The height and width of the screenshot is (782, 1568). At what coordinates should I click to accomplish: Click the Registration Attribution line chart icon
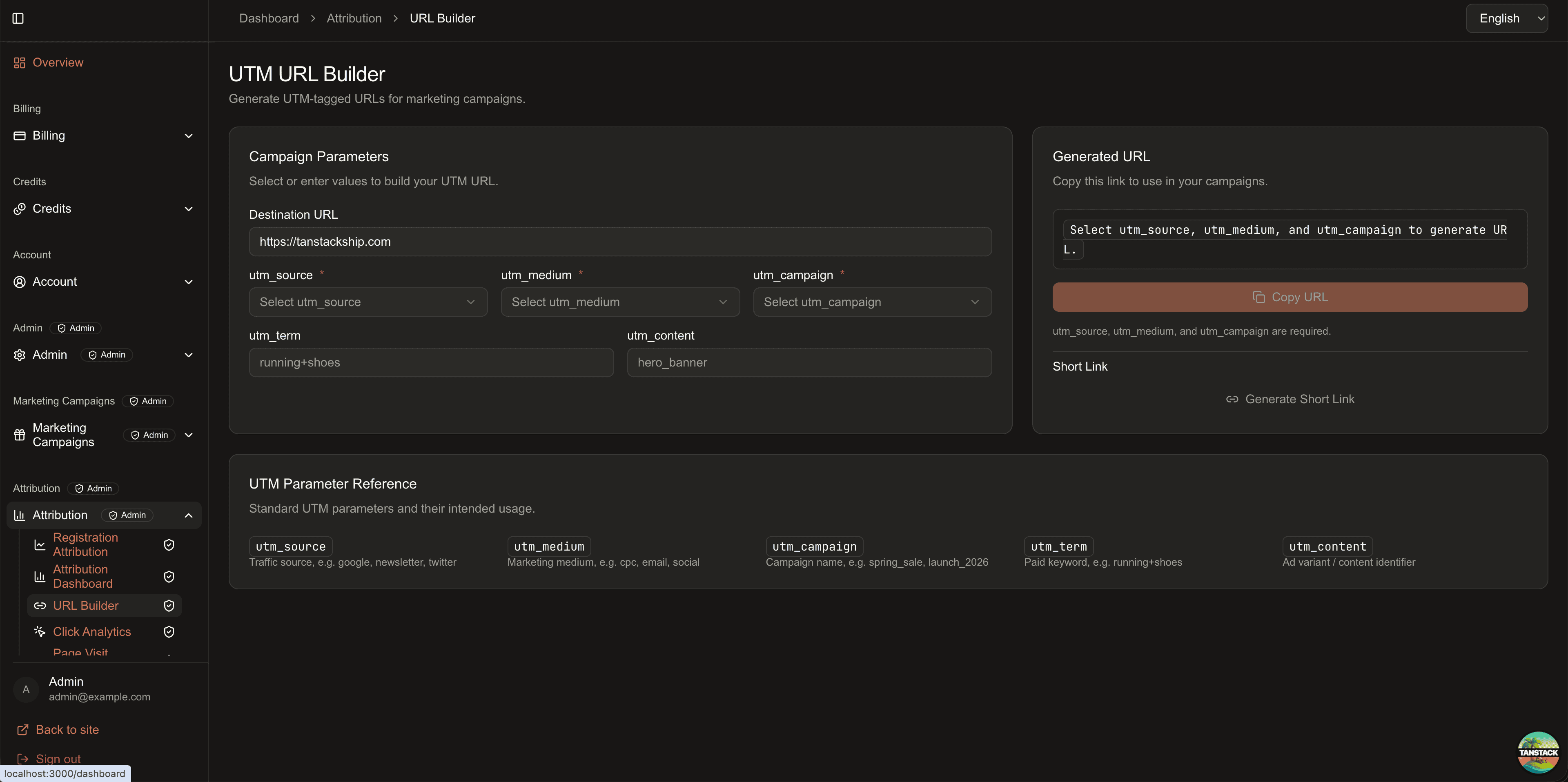[40, 544]
